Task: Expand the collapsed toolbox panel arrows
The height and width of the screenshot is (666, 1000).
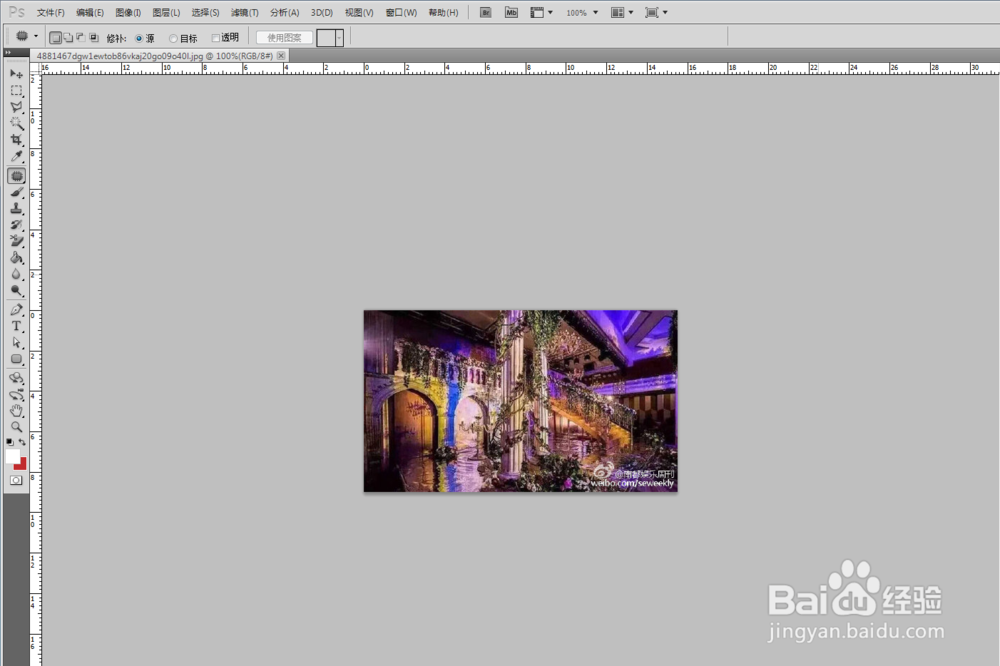Action: (8, 52)
